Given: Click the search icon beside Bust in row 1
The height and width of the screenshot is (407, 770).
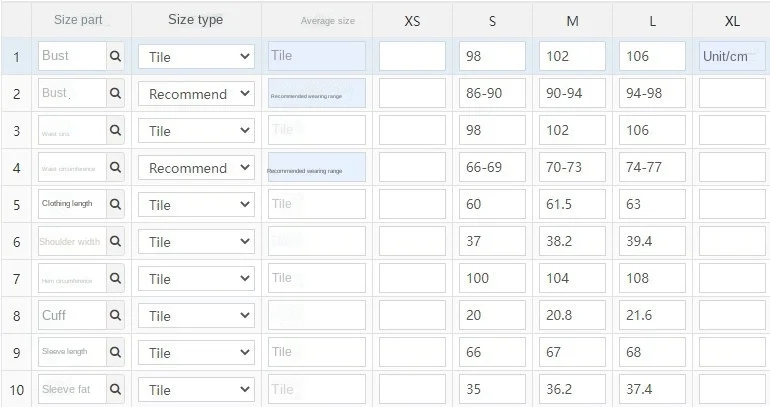Looking at the screenshot, I should (115, 57).
